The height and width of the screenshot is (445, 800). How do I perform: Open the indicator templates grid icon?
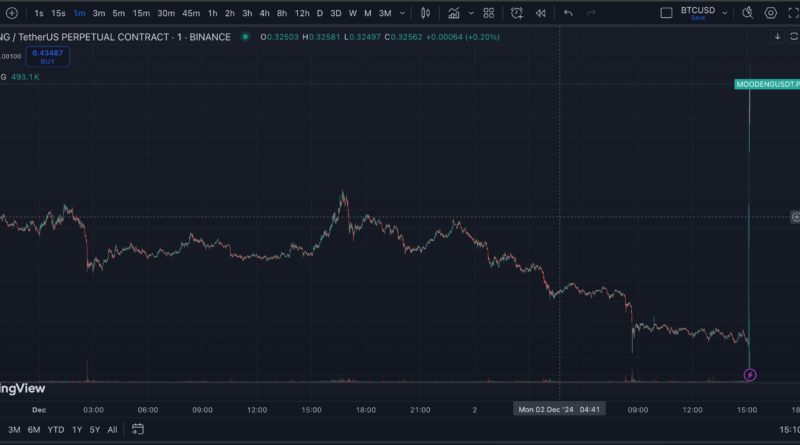(x=488, y=13)
